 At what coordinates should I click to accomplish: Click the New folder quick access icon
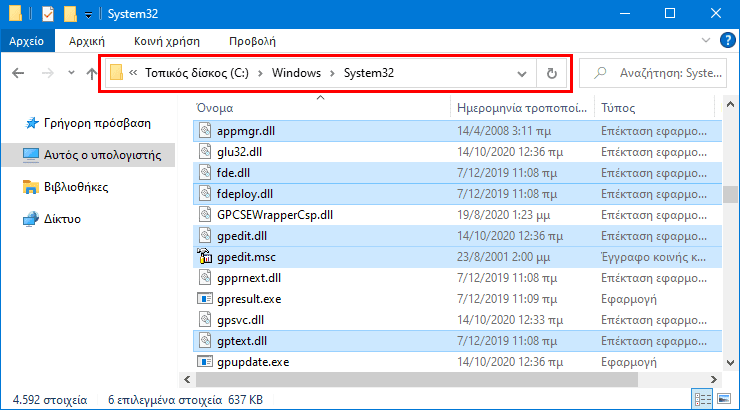click(x=70, y=14)
